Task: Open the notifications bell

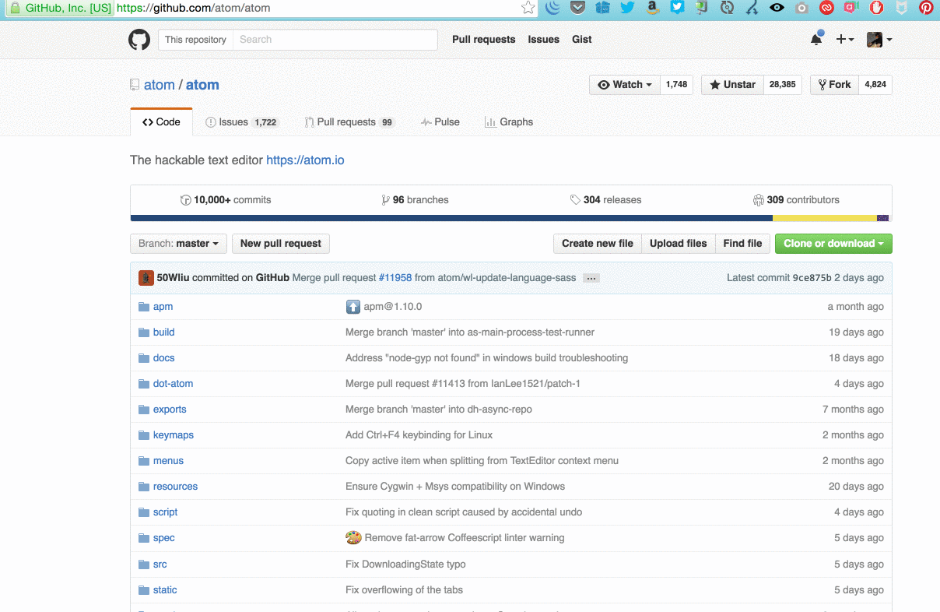Action: click(x=816, y=40)
